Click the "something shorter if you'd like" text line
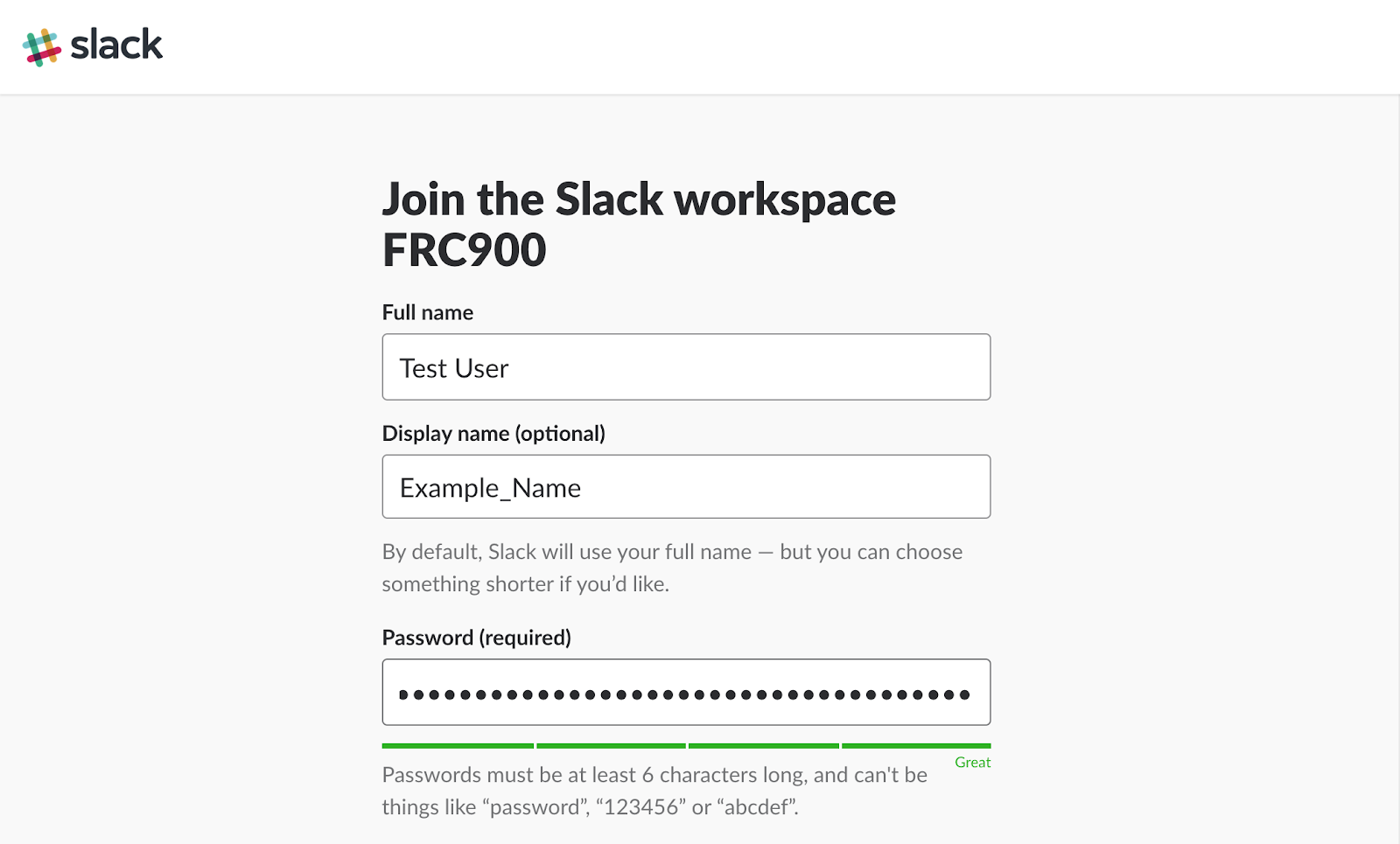 (525, 584)
